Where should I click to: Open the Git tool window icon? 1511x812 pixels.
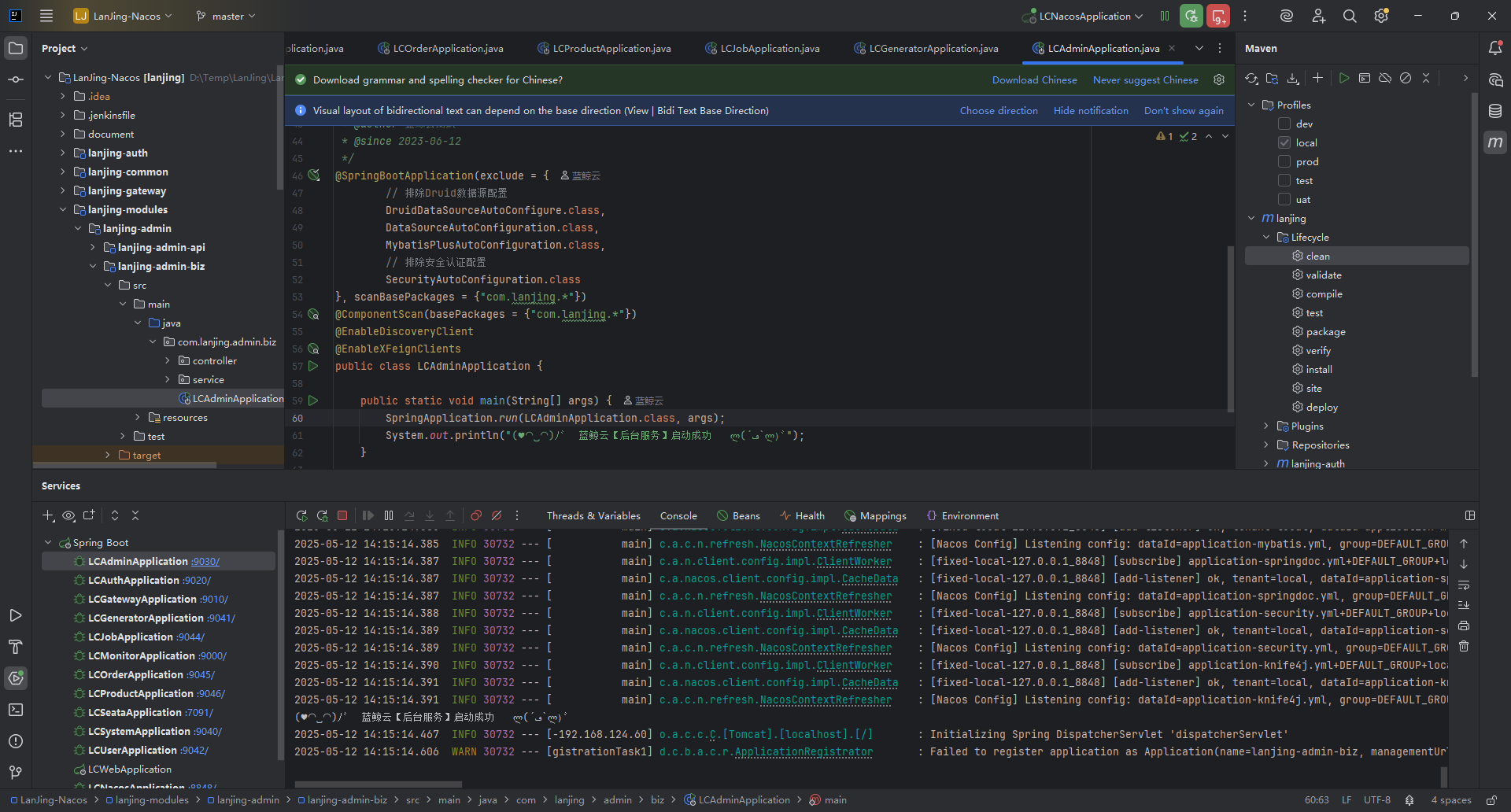[x=16, y=773]
